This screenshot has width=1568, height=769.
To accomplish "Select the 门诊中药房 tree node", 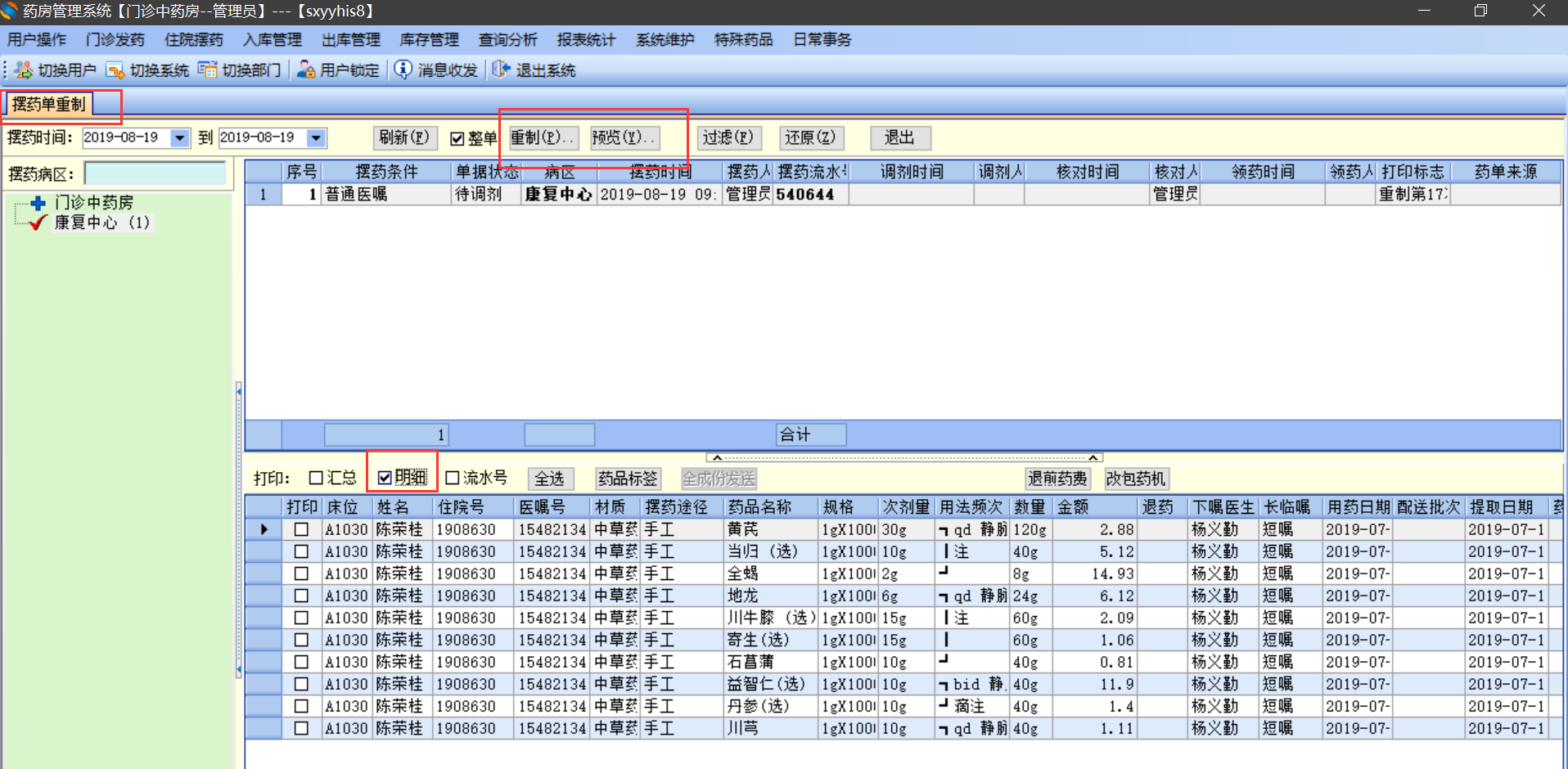I will (94, 202).
